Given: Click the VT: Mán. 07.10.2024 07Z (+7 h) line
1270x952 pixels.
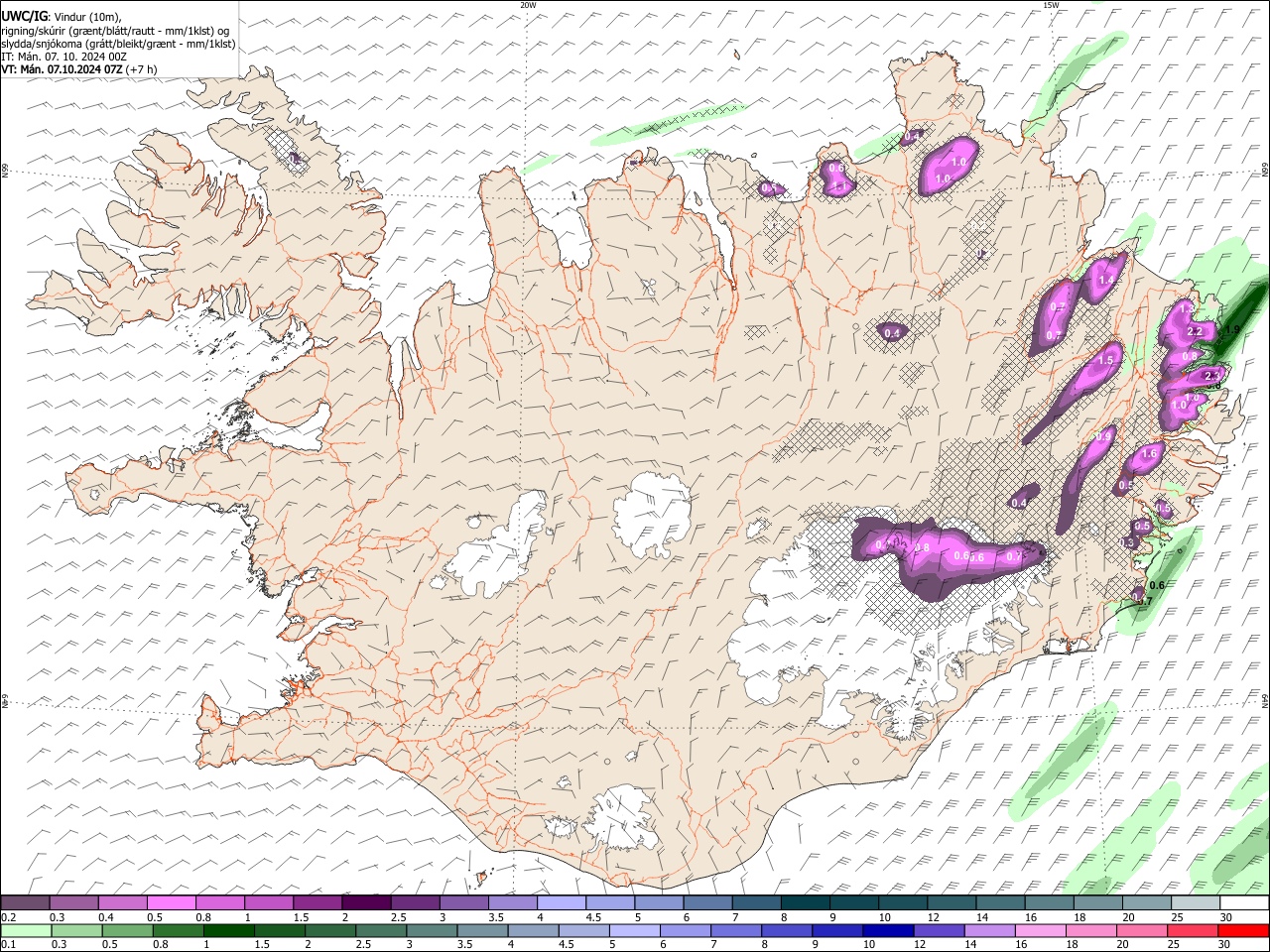Looking at the screenshot, I should [x=79, y=69].
